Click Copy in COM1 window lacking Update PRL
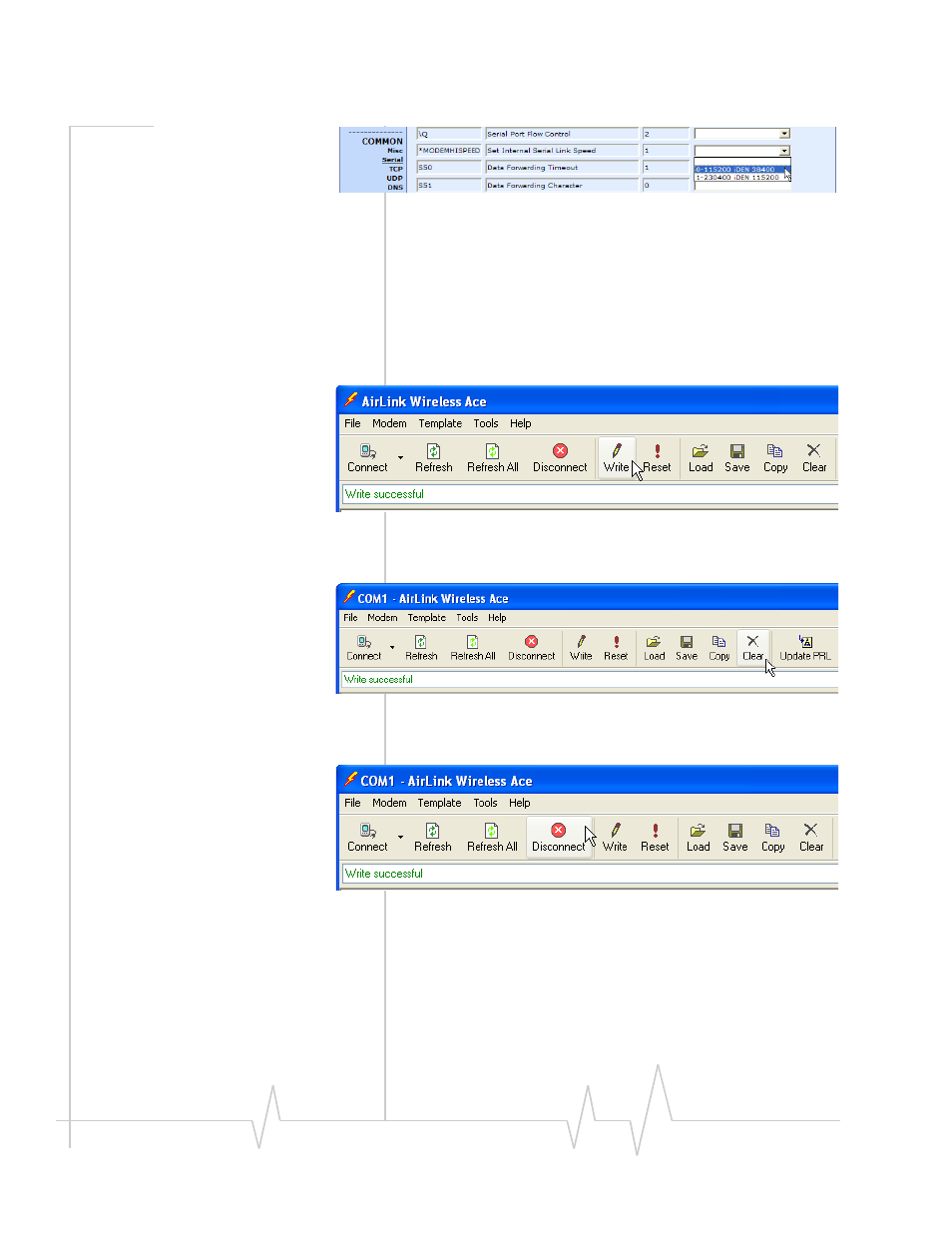This screenshot has height=1233, width=952. 773,838
